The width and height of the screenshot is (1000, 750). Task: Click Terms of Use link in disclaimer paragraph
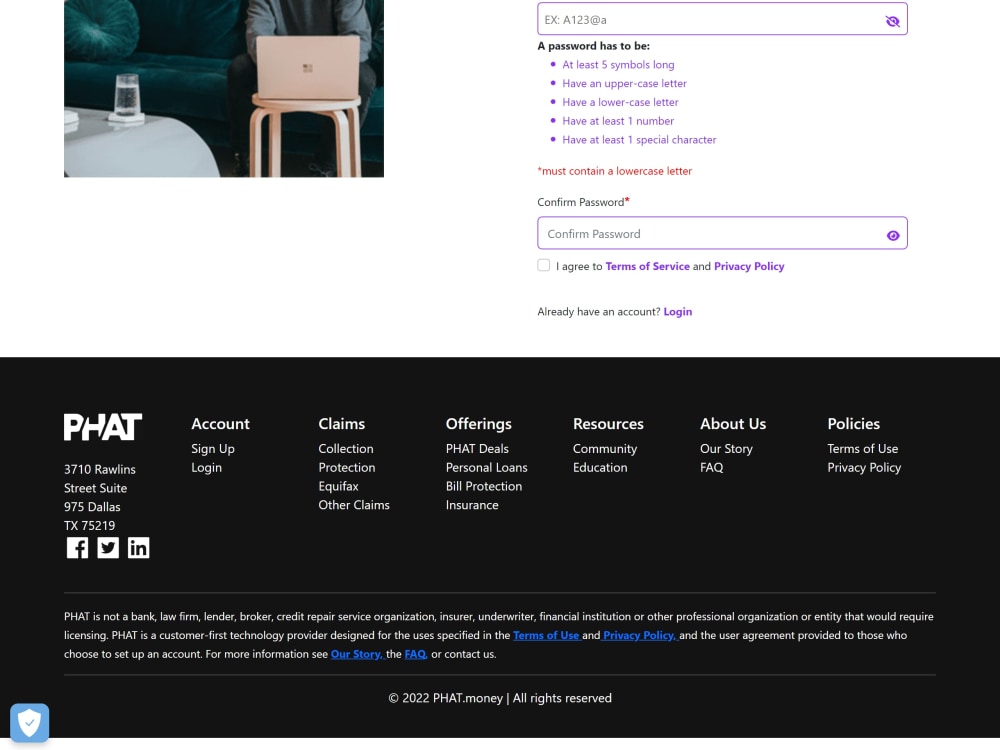tap(546, 635)
